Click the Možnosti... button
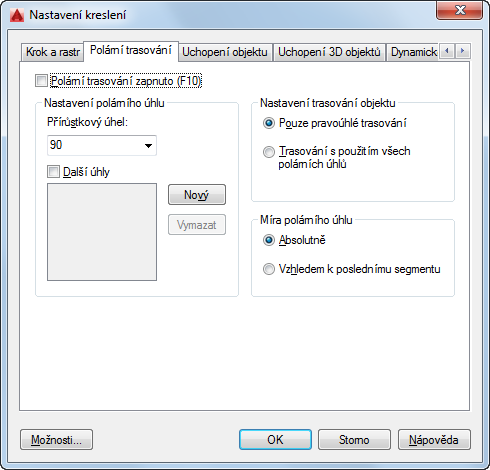The height and width of the screenshot is (470, 490). pos(56,440)
